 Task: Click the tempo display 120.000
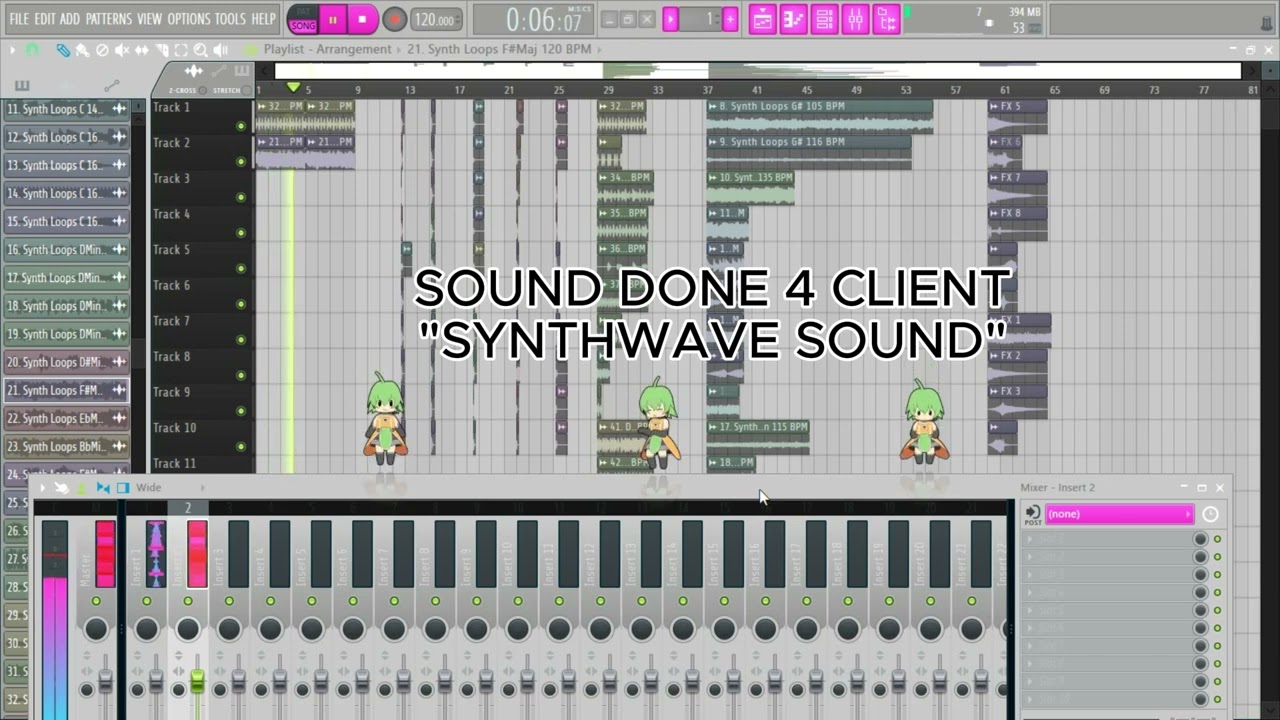pos(436,19)
